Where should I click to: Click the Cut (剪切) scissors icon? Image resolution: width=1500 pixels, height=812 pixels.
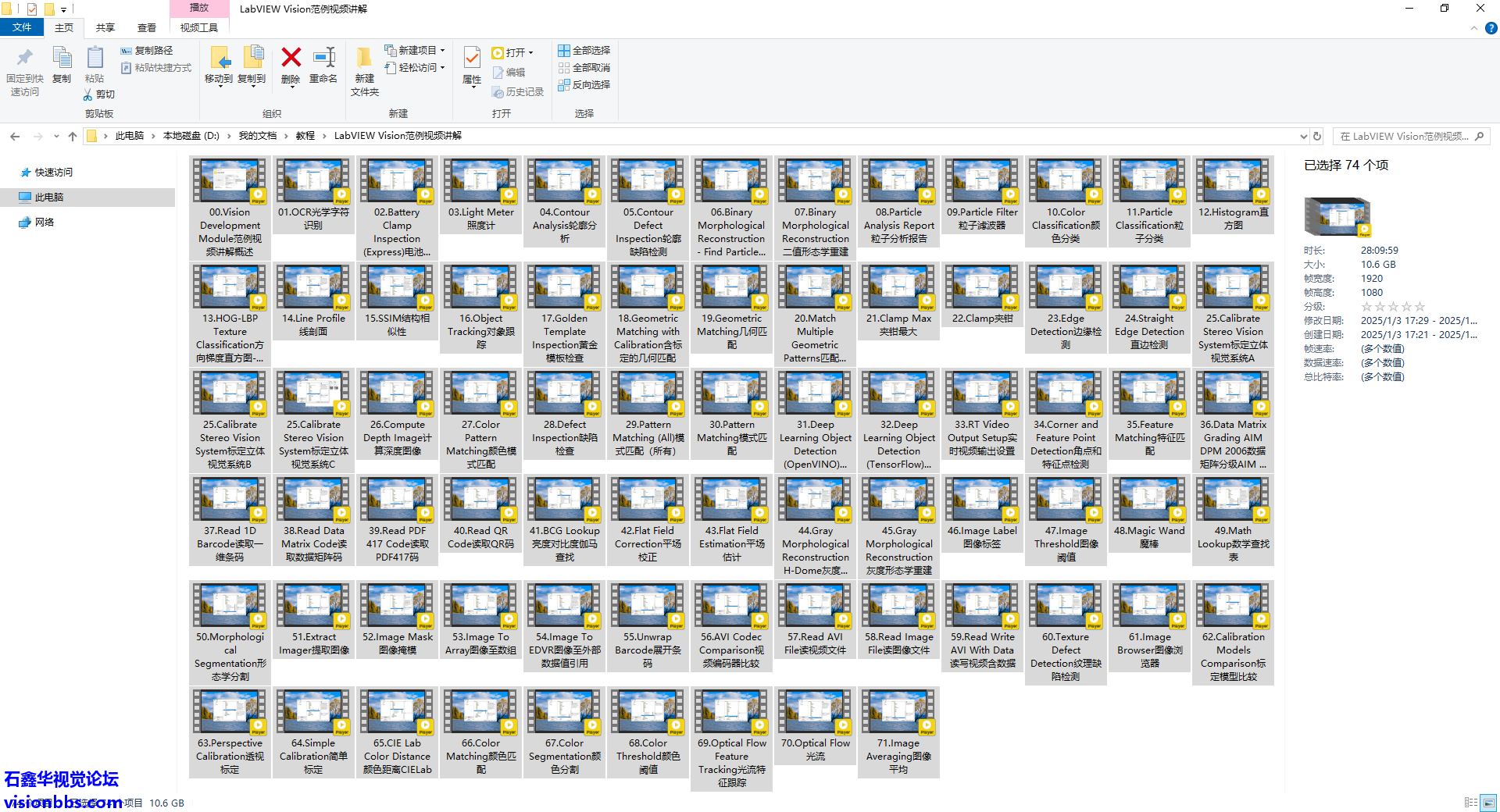click(x=88, y=94)
